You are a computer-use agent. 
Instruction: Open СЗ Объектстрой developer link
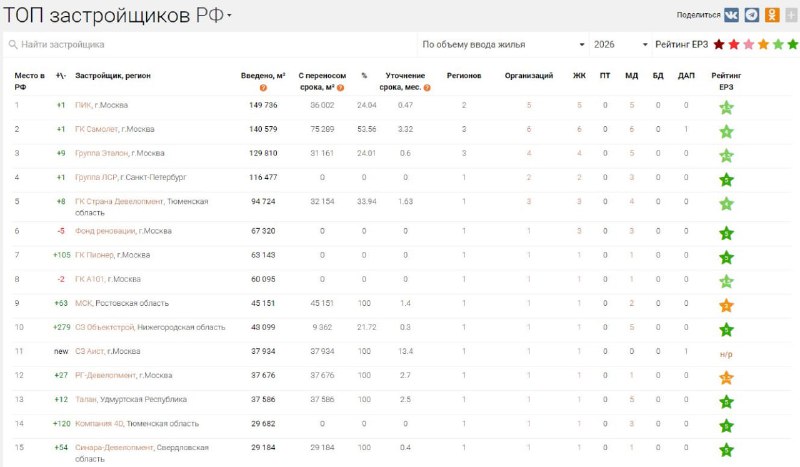(105, 327)
